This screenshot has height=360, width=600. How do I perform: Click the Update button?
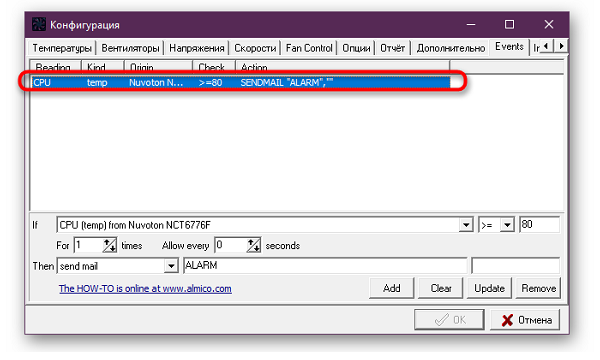489,288
